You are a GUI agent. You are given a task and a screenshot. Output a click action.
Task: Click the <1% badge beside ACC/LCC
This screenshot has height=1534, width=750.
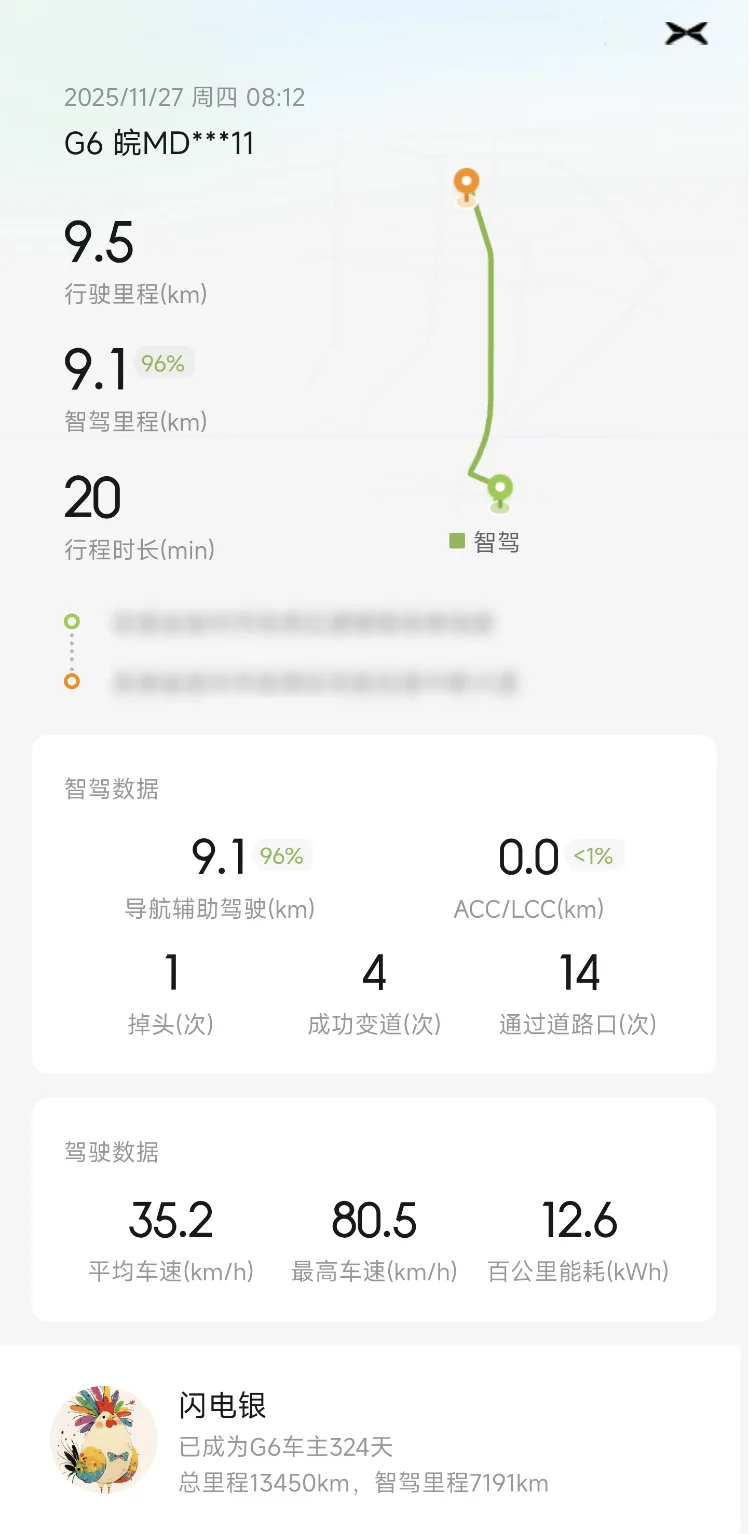[593, 856]
